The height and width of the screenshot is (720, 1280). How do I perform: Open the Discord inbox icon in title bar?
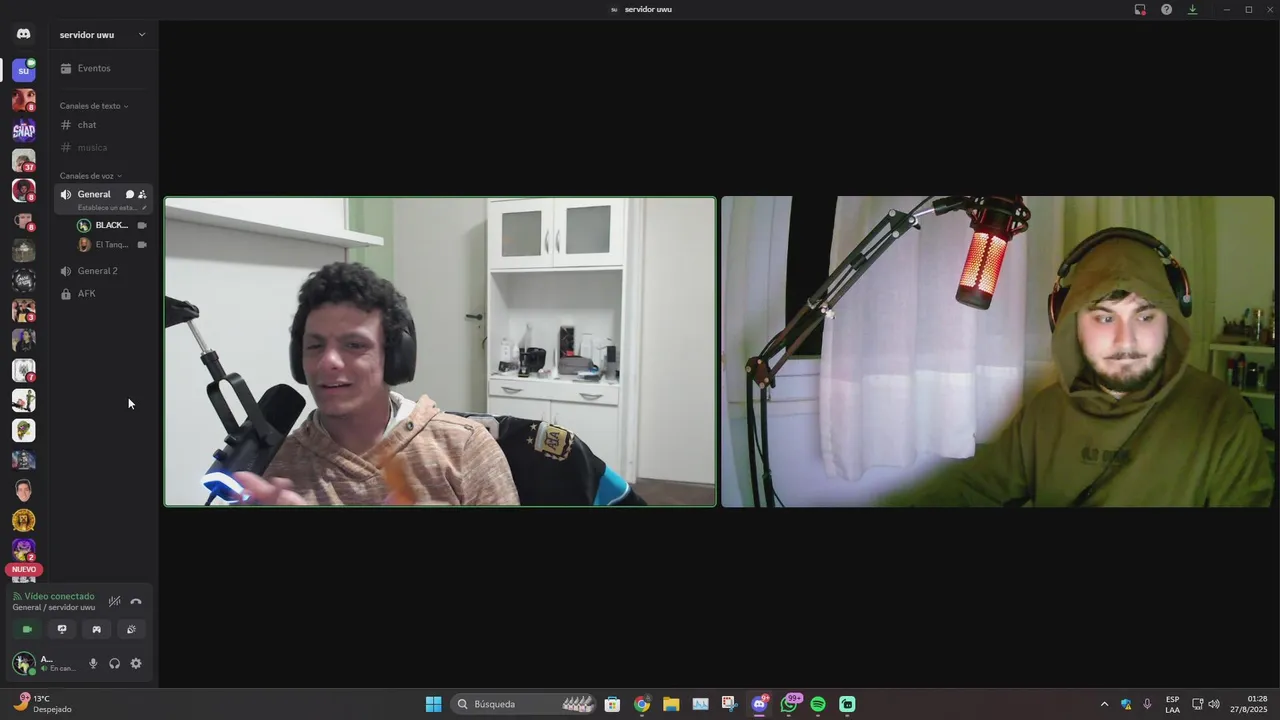[x=1140, y=9]
